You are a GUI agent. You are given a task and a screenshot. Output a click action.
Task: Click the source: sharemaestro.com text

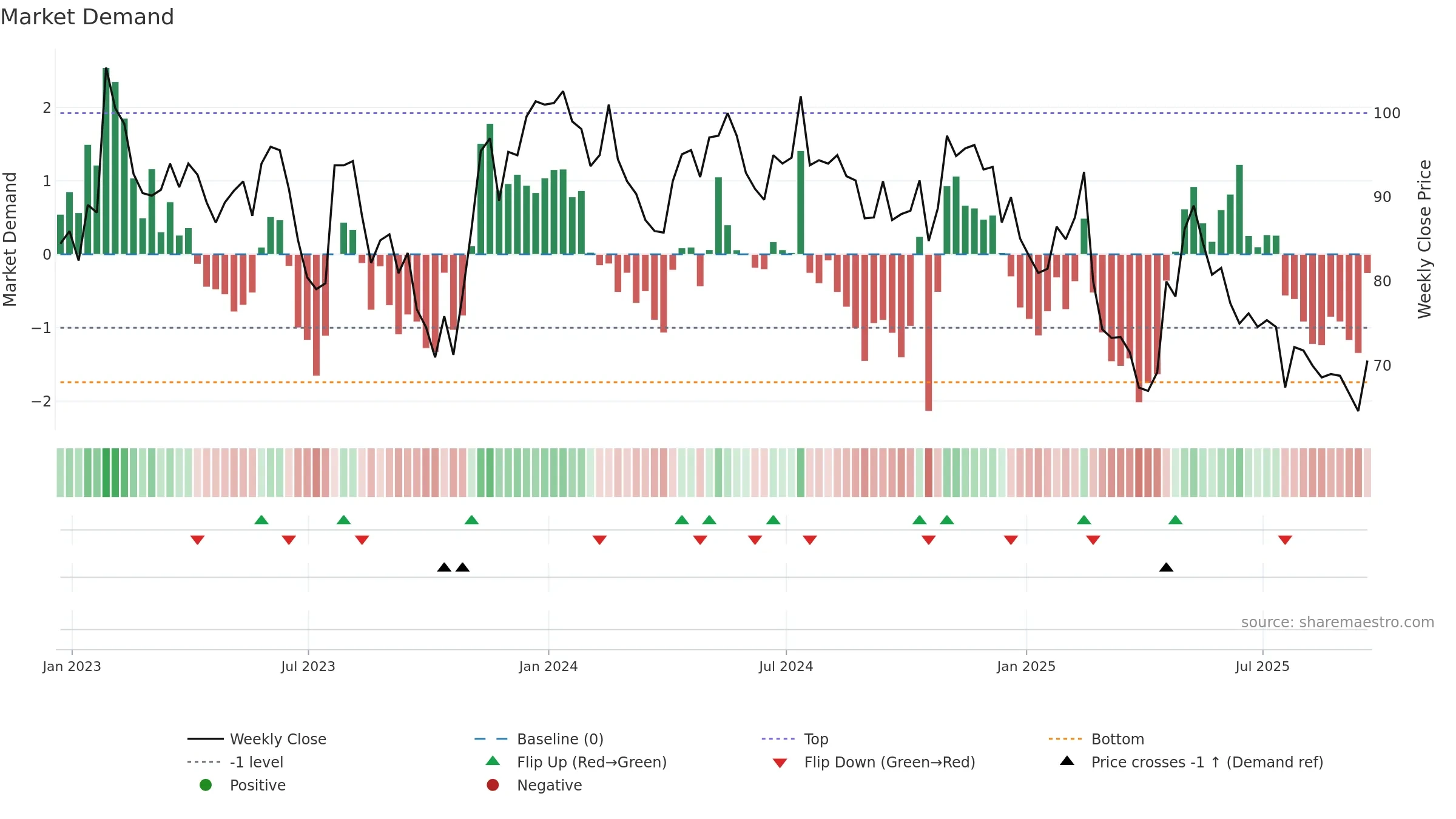(x=1338, y=622)
